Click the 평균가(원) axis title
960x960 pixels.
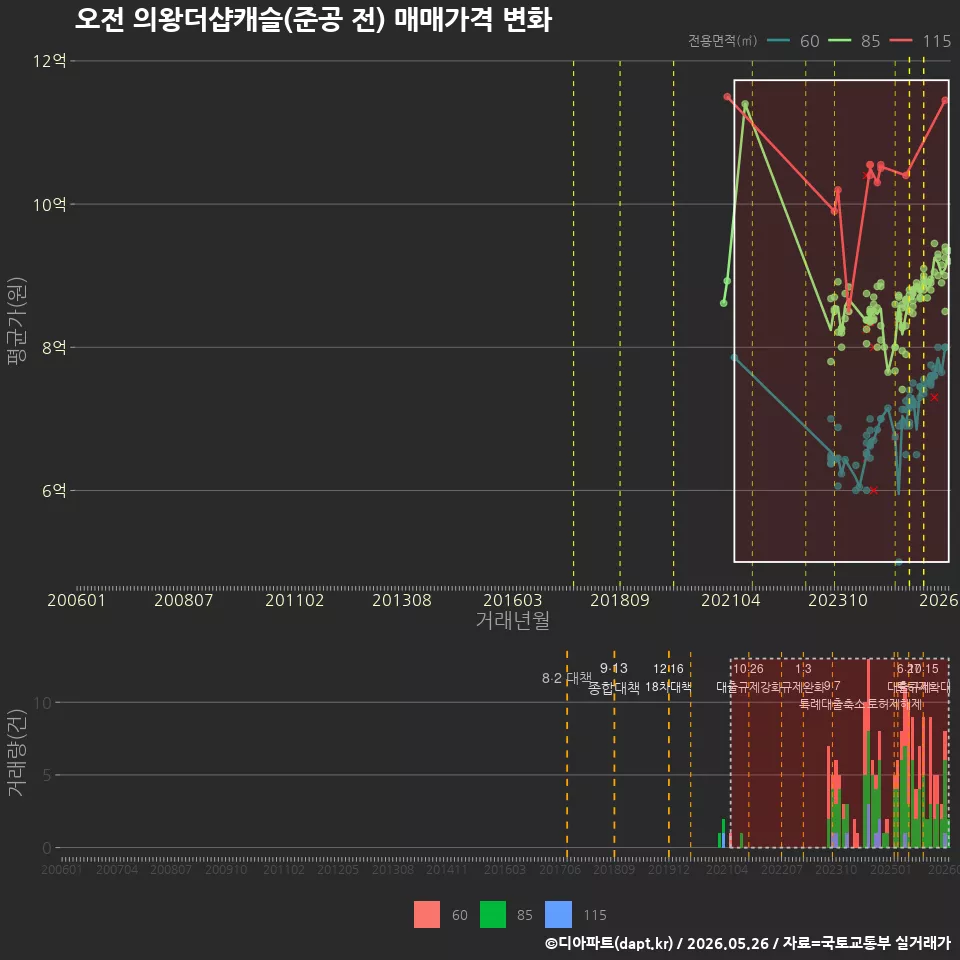click(17, 321)
